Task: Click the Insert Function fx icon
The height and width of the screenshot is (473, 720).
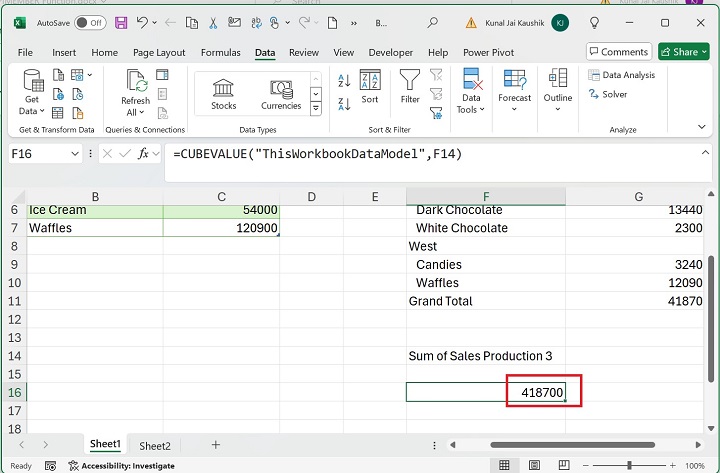Action: [144, 154]
